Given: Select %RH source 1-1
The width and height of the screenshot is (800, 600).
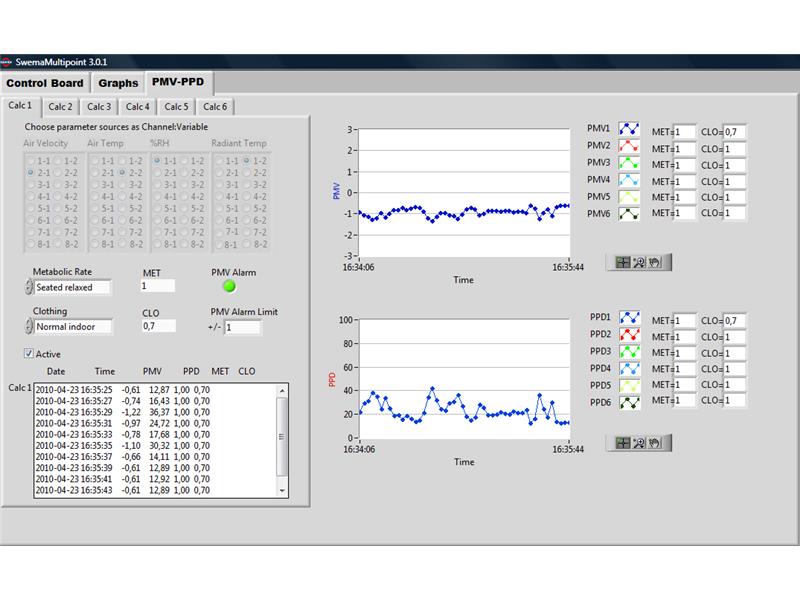Looking at the screenshot, I should click(157, 161).
